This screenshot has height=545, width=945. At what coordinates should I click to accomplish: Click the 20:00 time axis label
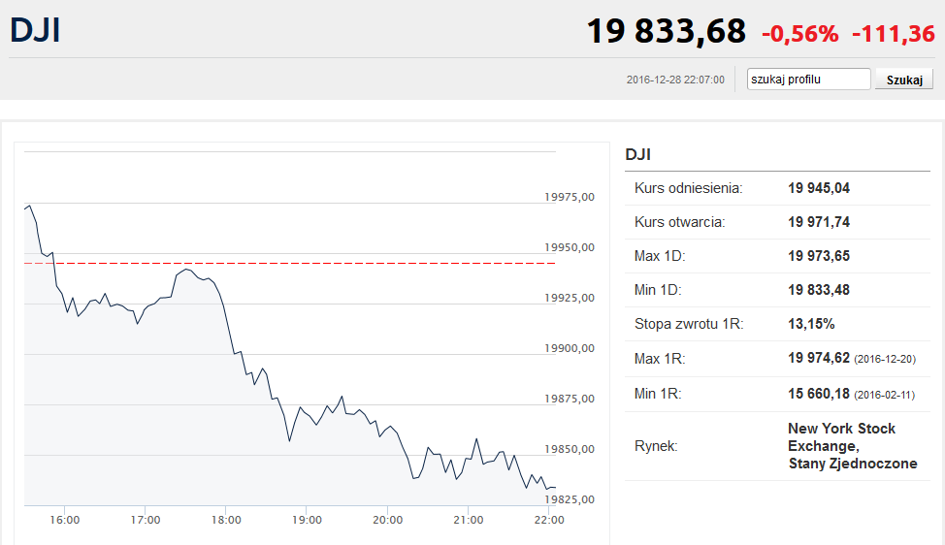click(x=388, y=520)
